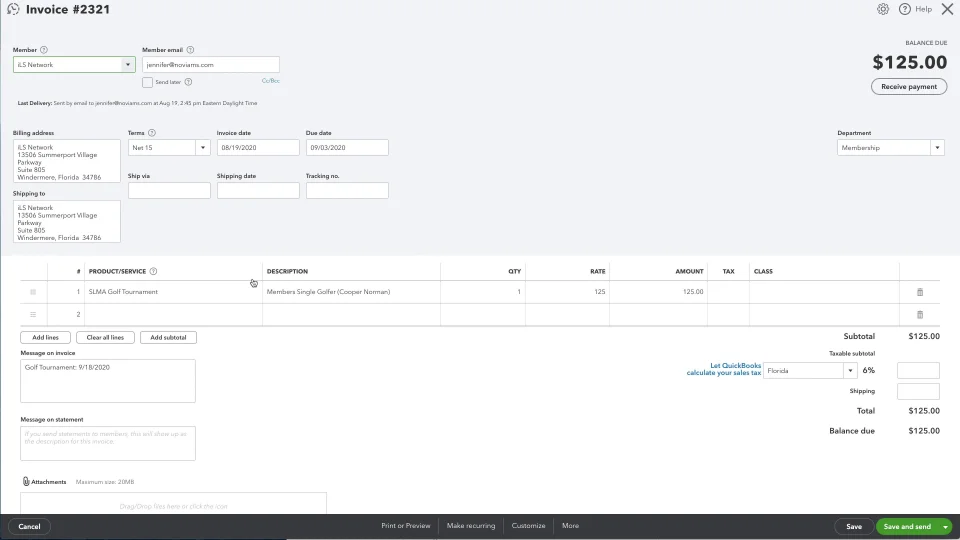
Task: Expand the Member dropdown arrow
Action: point(128,64)
